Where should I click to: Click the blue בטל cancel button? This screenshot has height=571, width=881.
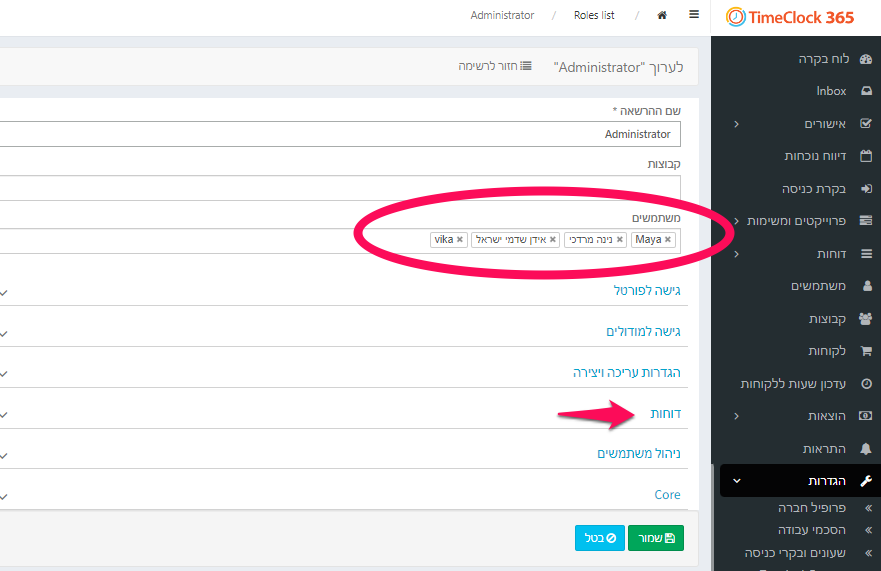600,538
